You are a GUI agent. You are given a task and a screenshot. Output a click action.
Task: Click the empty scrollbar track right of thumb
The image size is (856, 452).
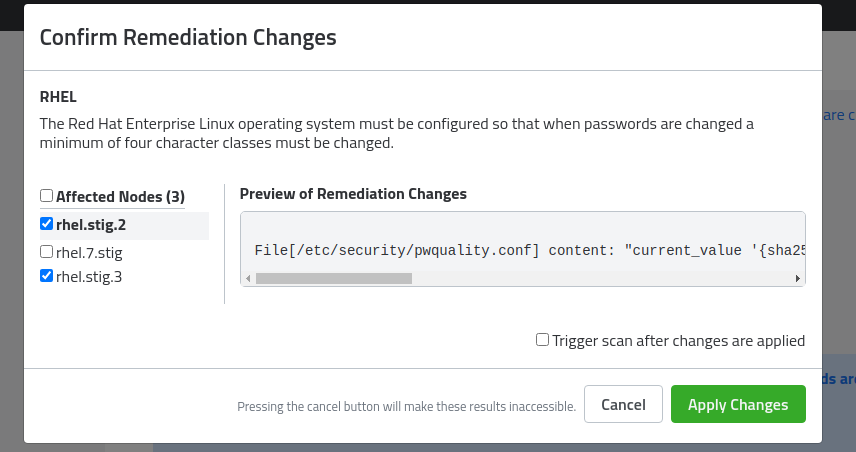[602, 278]
